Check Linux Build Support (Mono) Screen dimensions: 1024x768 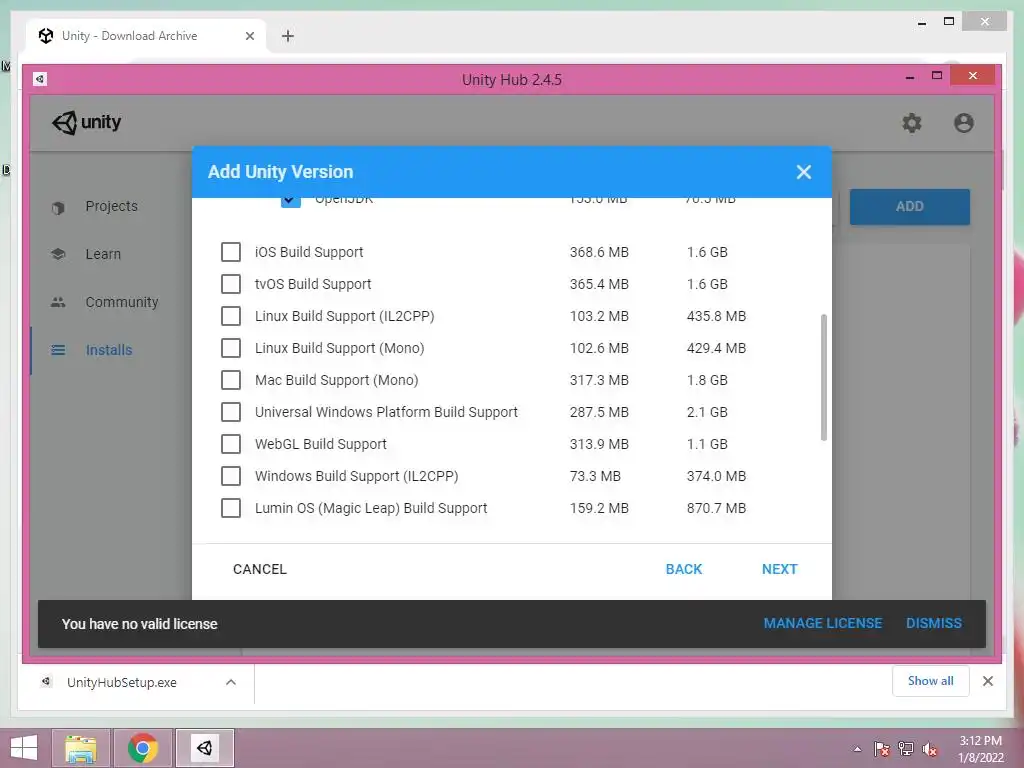tap(231, 348)
